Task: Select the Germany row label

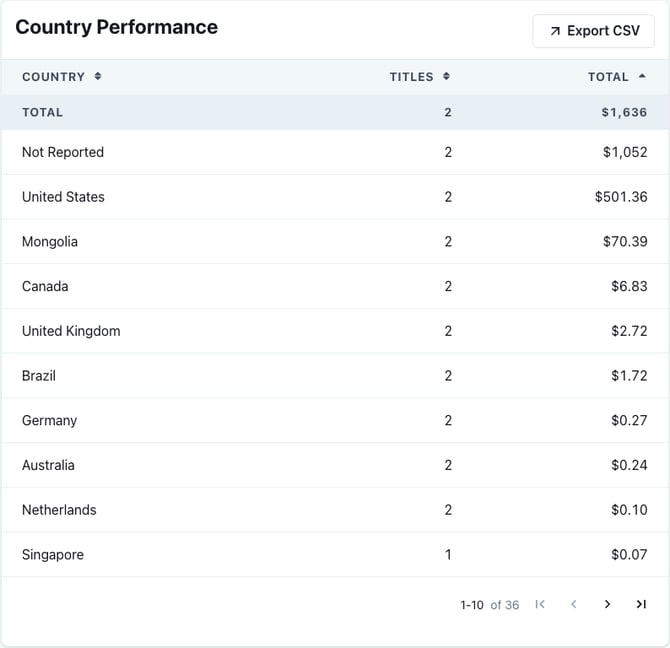Action: click(50, 421)
